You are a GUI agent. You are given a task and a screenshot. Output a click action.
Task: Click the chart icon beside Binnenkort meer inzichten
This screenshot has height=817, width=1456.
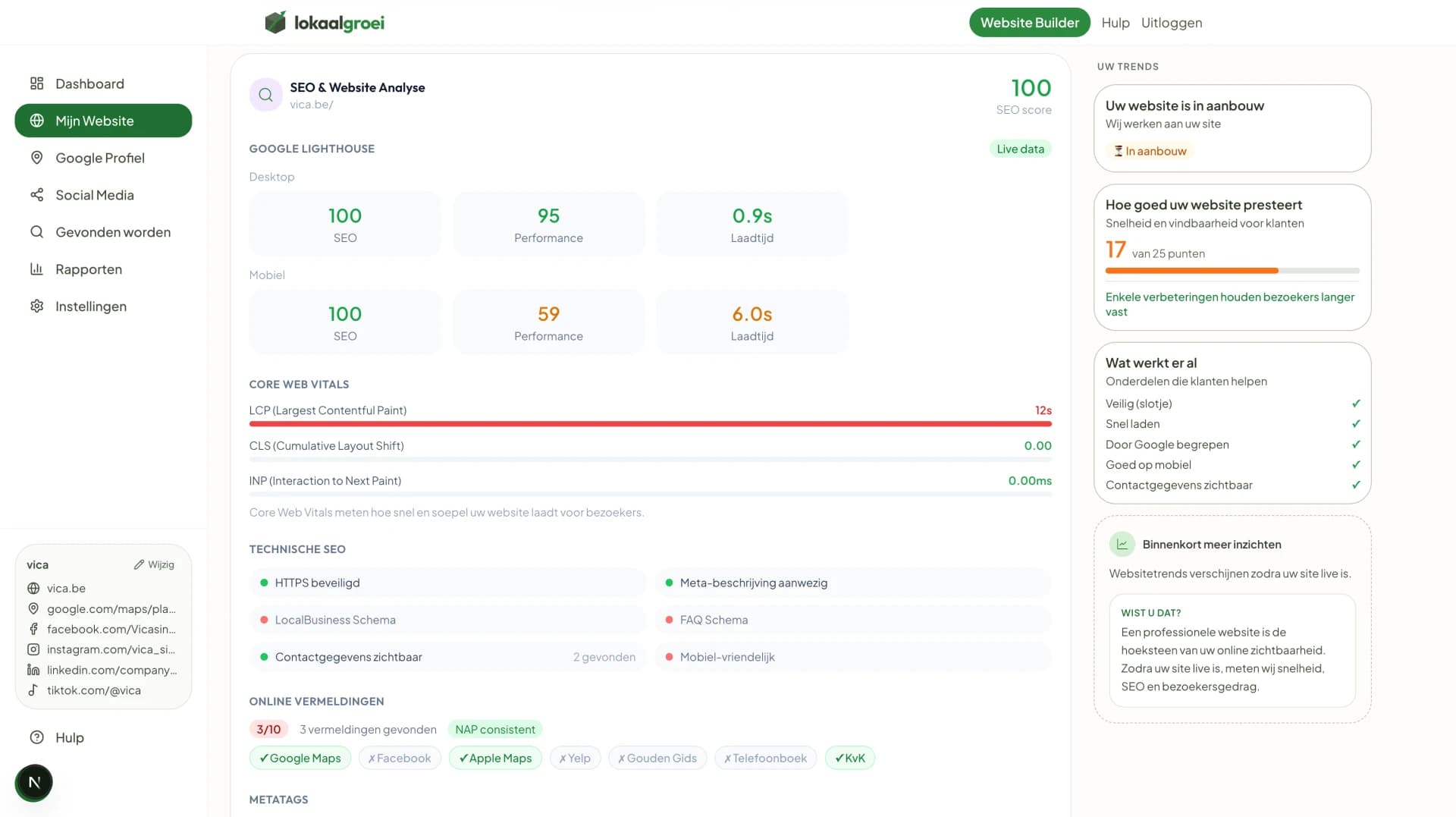(x=1122, y=545)
